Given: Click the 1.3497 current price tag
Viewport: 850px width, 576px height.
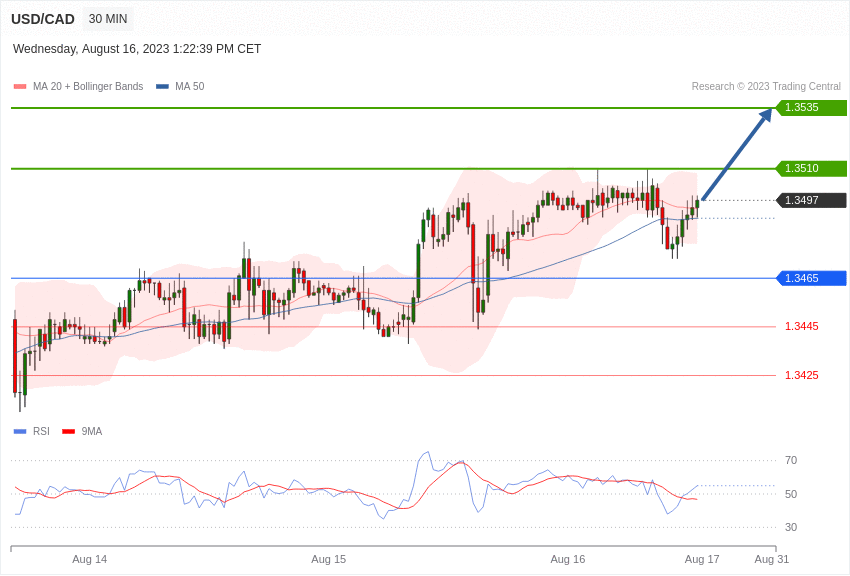Looking at the screenshot, I should point(812,200).
